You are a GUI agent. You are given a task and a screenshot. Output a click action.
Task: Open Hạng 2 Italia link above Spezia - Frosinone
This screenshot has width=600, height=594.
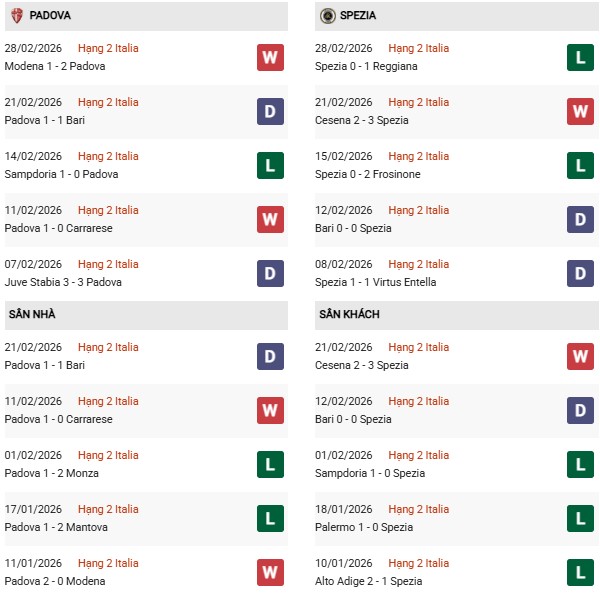[419, 156]
